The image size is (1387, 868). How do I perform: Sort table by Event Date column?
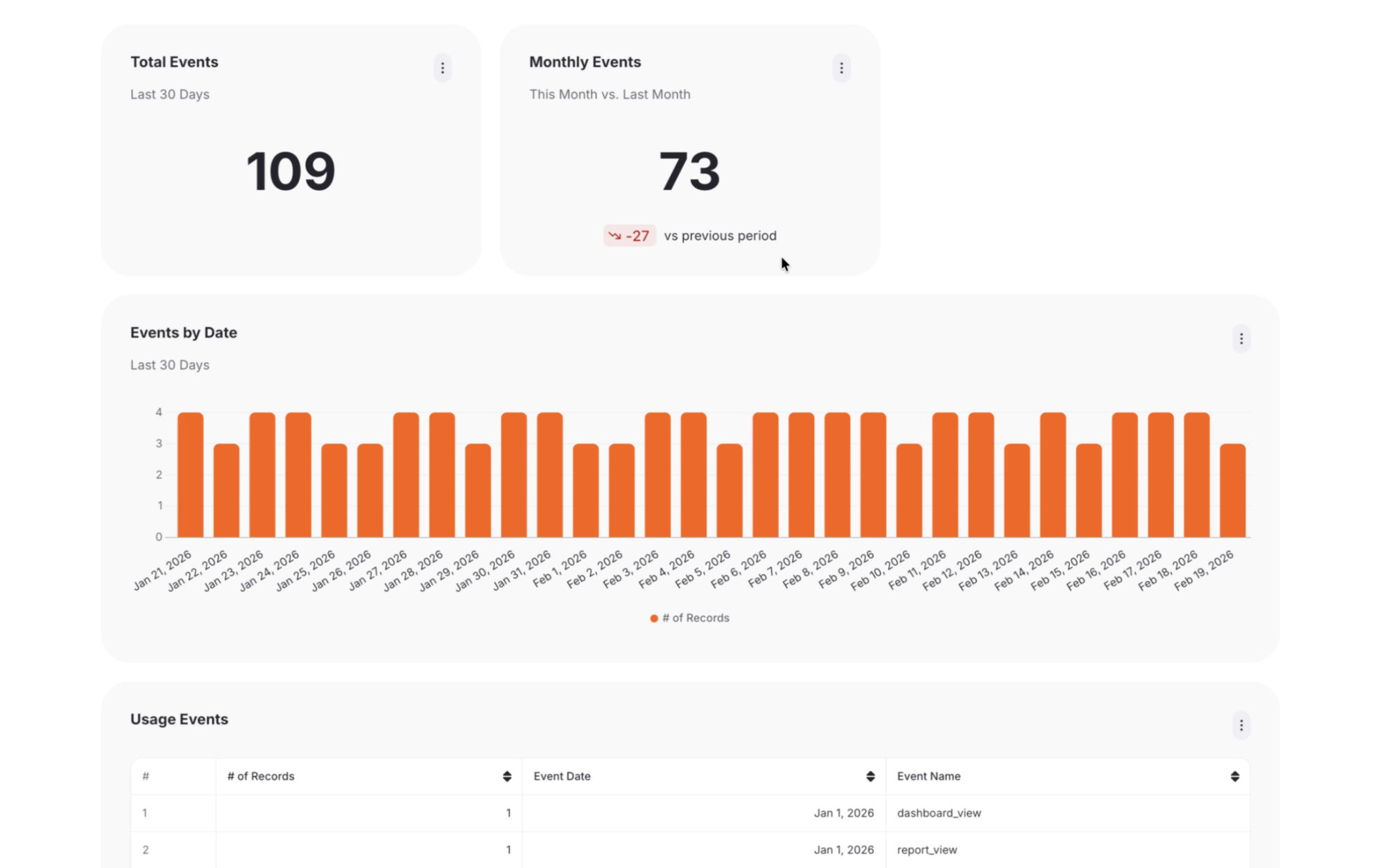pos(870,776)
